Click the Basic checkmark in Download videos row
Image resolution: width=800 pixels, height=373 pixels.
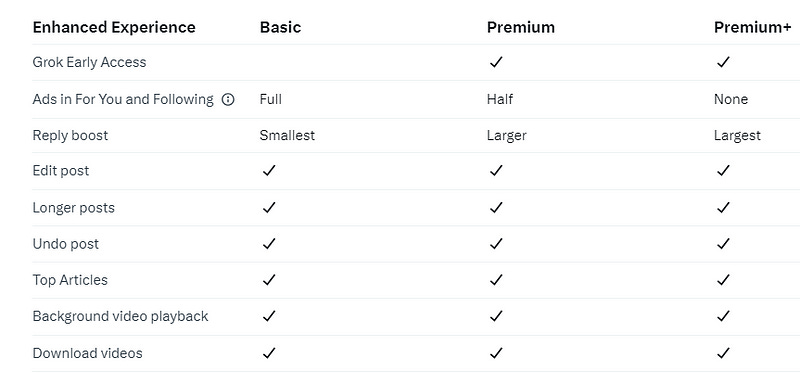click(x=268, y=353)
